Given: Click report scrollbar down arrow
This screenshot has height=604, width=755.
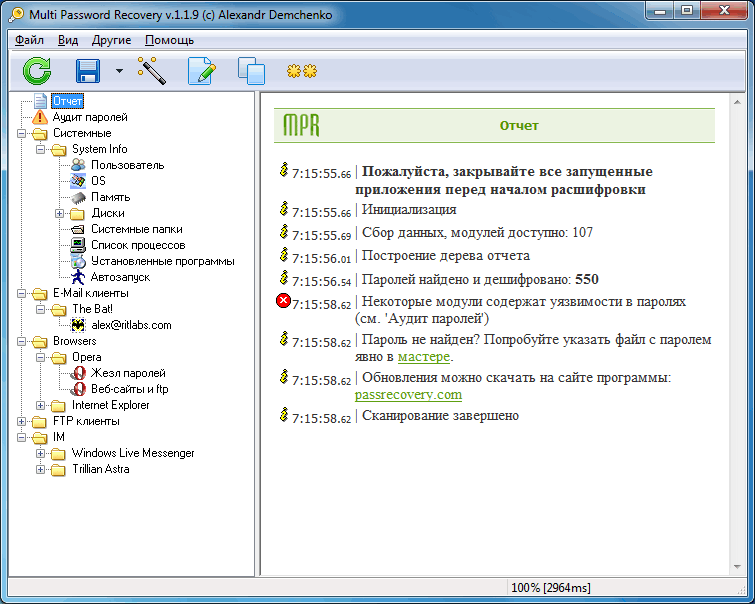Looking at the screenshot, I should (737, 567).
